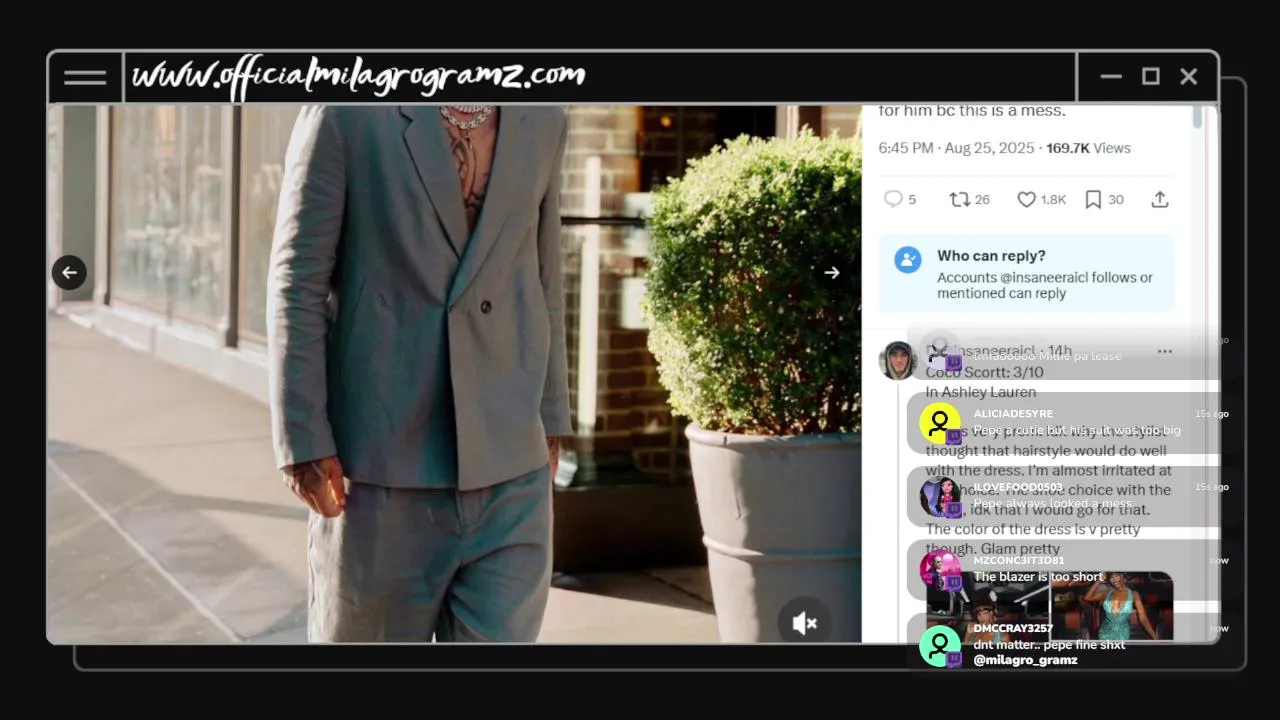The image size is (1280, 720).
Task: Close the overlay browser window
Action: click(1189, 76)
